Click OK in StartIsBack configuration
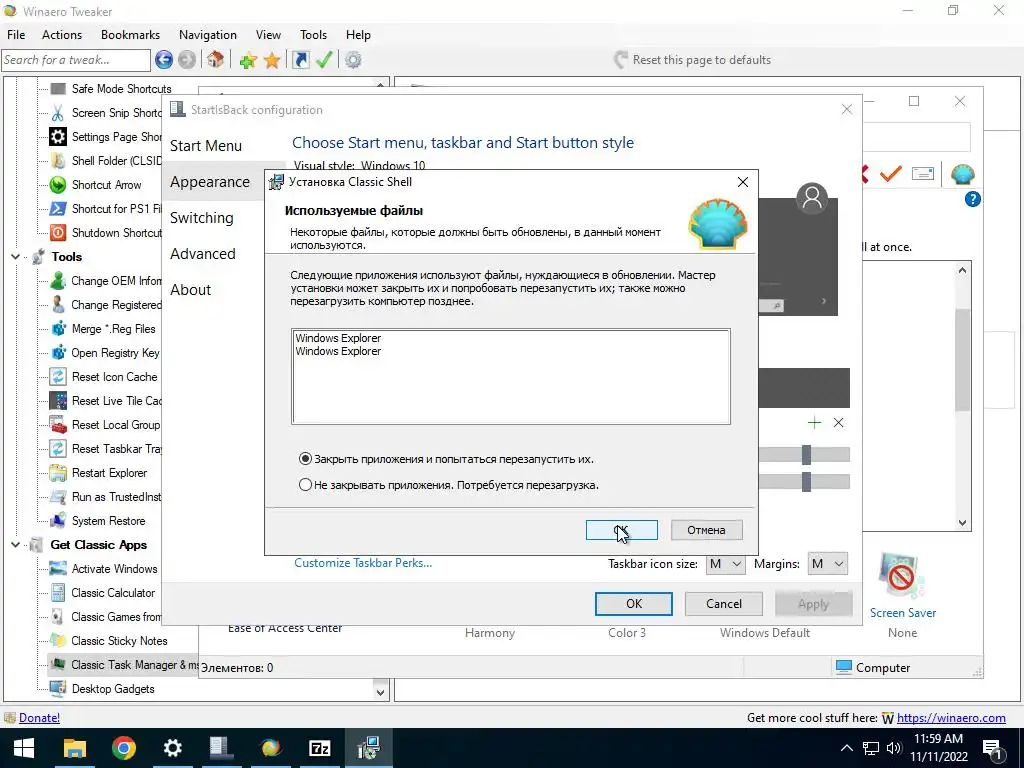Image resolution: width=1024 pixels, height=768 pixels. click(633, 604)
